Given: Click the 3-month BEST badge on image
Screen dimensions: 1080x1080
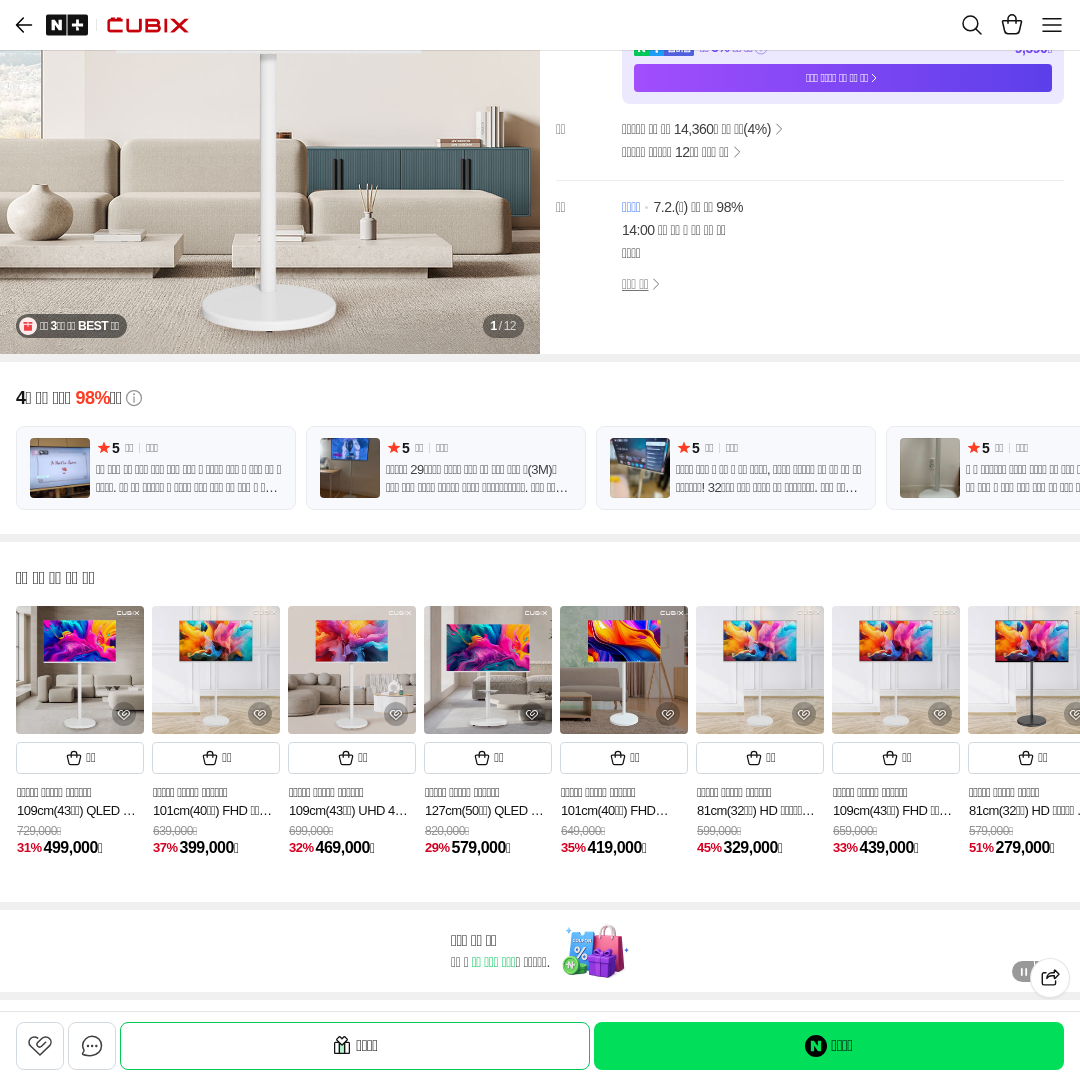Looking at the screenshot, I should pos(72,326).
